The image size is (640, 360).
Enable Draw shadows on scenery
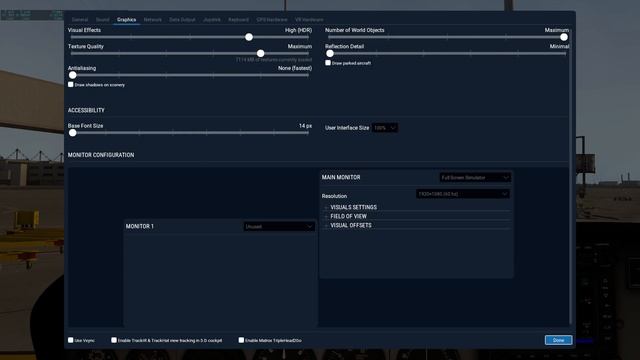71,84
